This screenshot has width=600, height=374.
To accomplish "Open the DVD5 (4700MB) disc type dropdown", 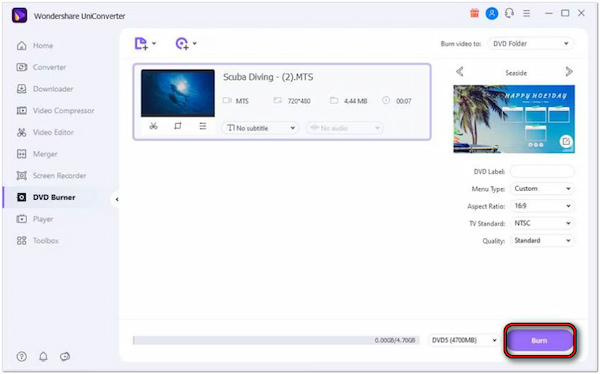I will click(464, 340).
